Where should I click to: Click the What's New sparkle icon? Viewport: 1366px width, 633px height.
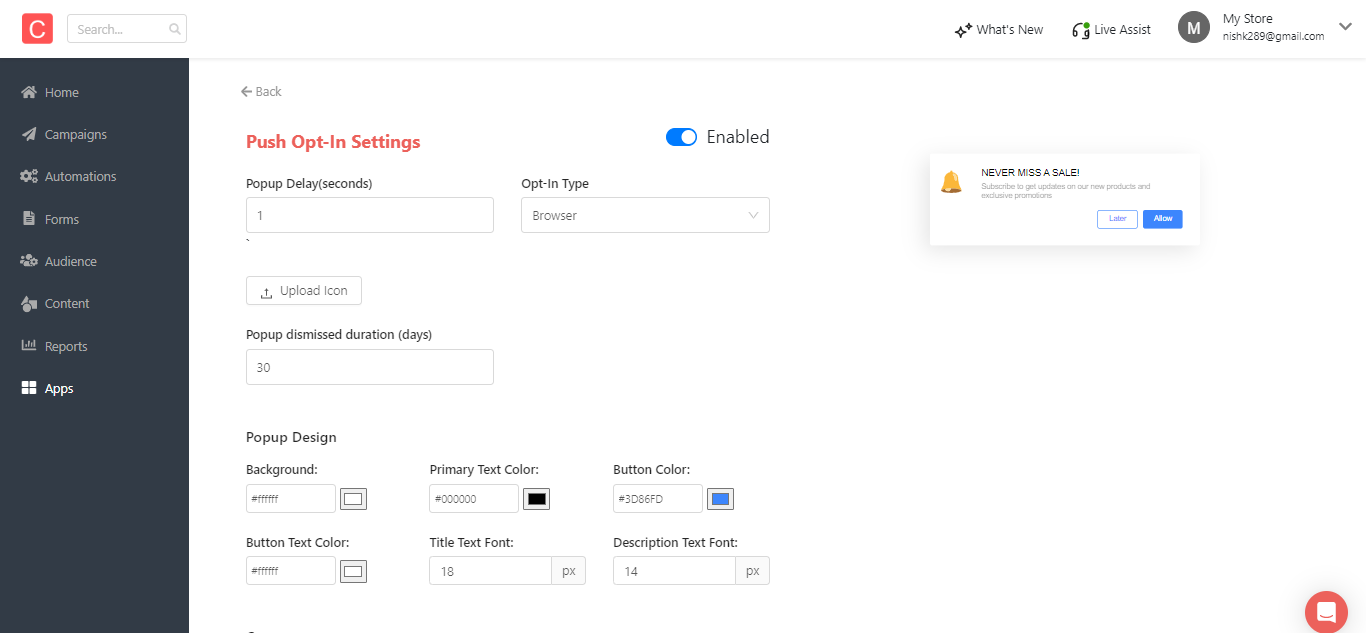pos(963,30)
